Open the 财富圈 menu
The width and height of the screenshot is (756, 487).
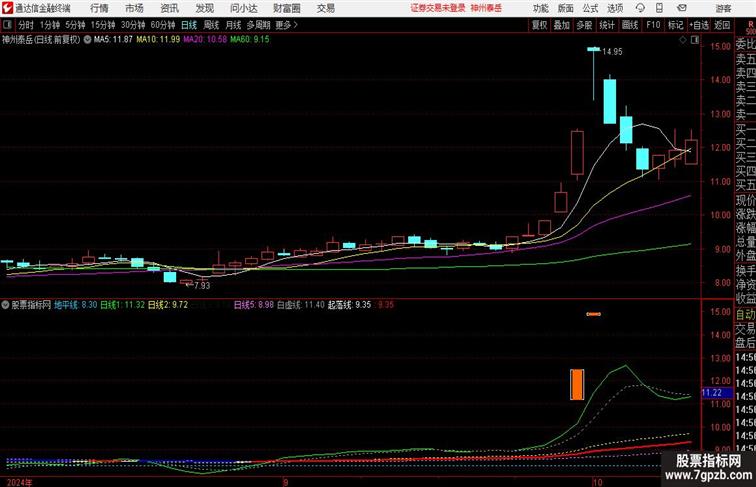pos(286,8)
